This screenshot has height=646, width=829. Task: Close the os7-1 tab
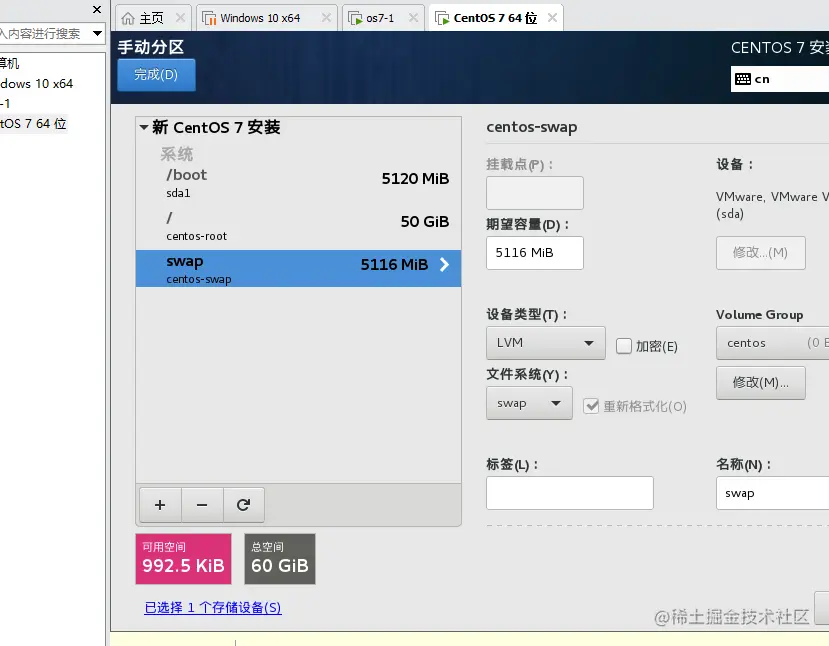413,18
